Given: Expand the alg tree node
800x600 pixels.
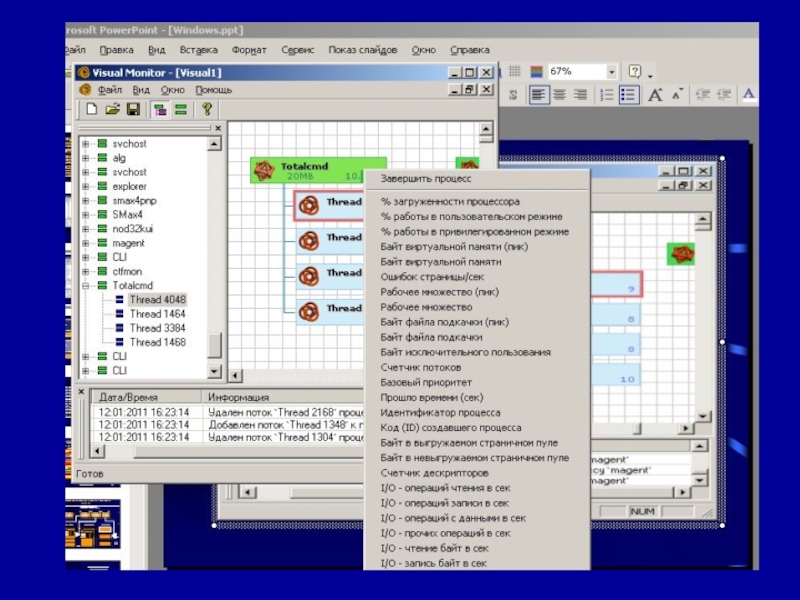Looking at the screenshot, I should 86,158.
